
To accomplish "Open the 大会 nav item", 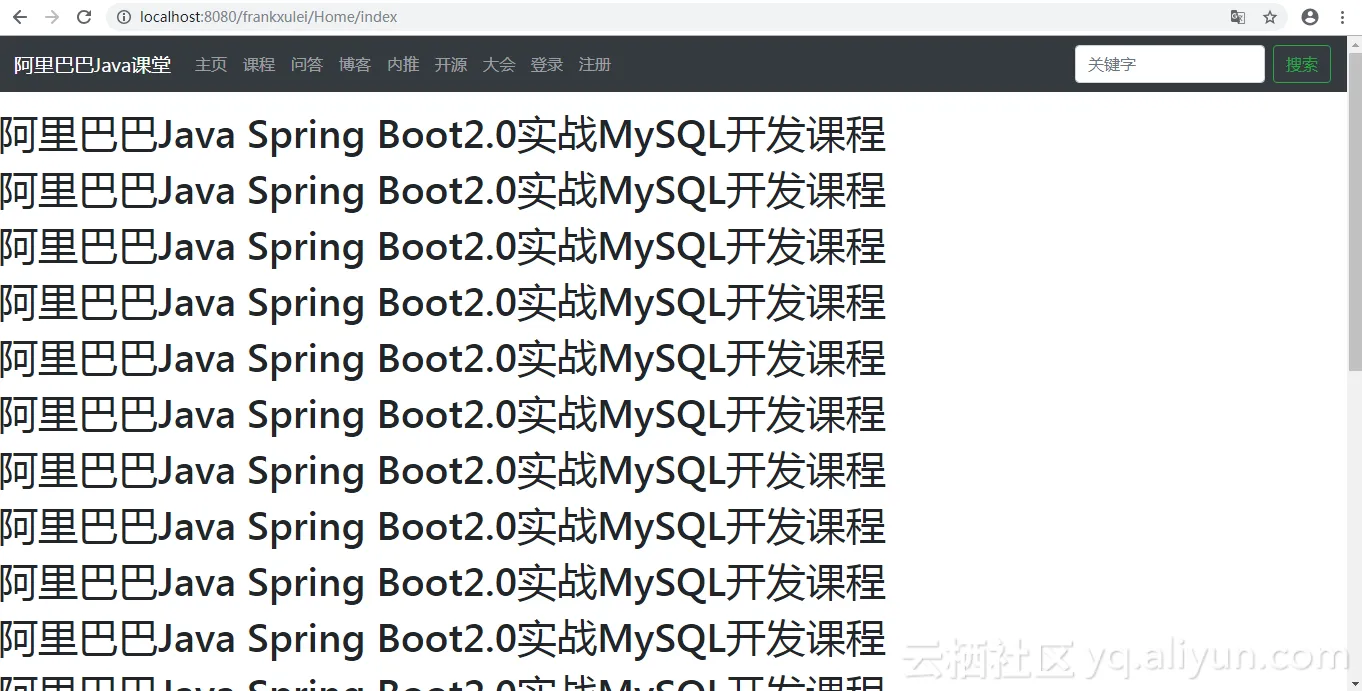I will tap(499, 65).
